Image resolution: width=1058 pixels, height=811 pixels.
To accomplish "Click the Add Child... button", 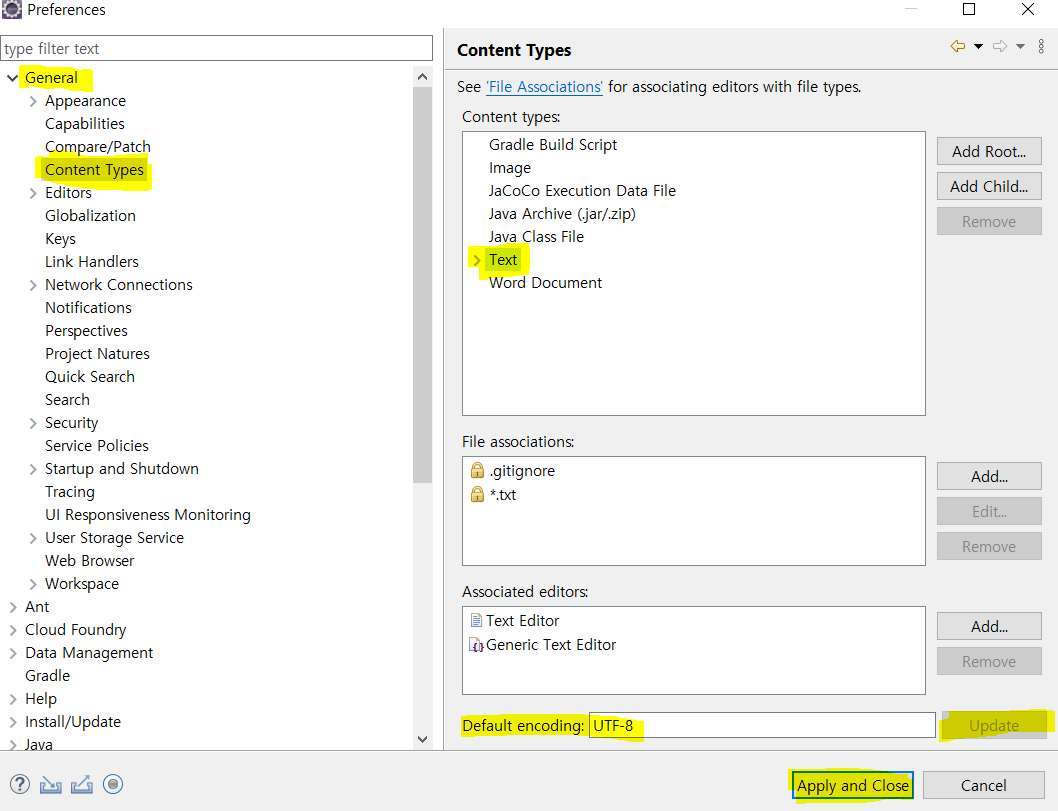I will click(x=989, y=186).
